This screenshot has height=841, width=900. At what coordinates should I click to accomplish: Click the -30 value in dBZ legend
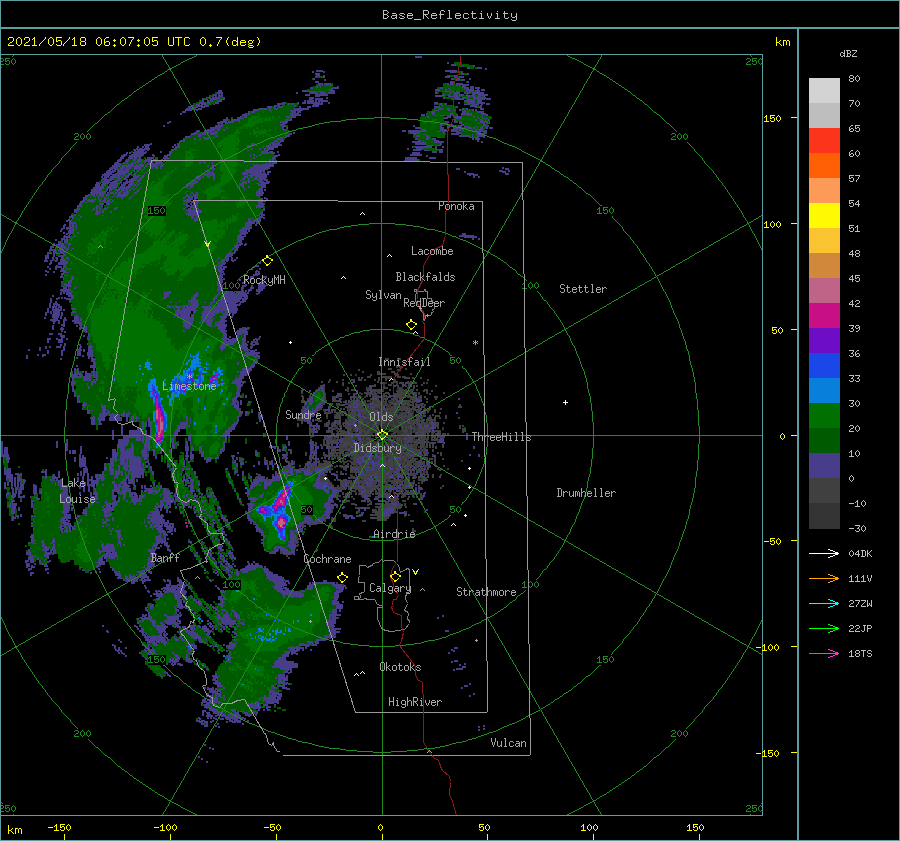pyautogui.click(x=857, y=528)
